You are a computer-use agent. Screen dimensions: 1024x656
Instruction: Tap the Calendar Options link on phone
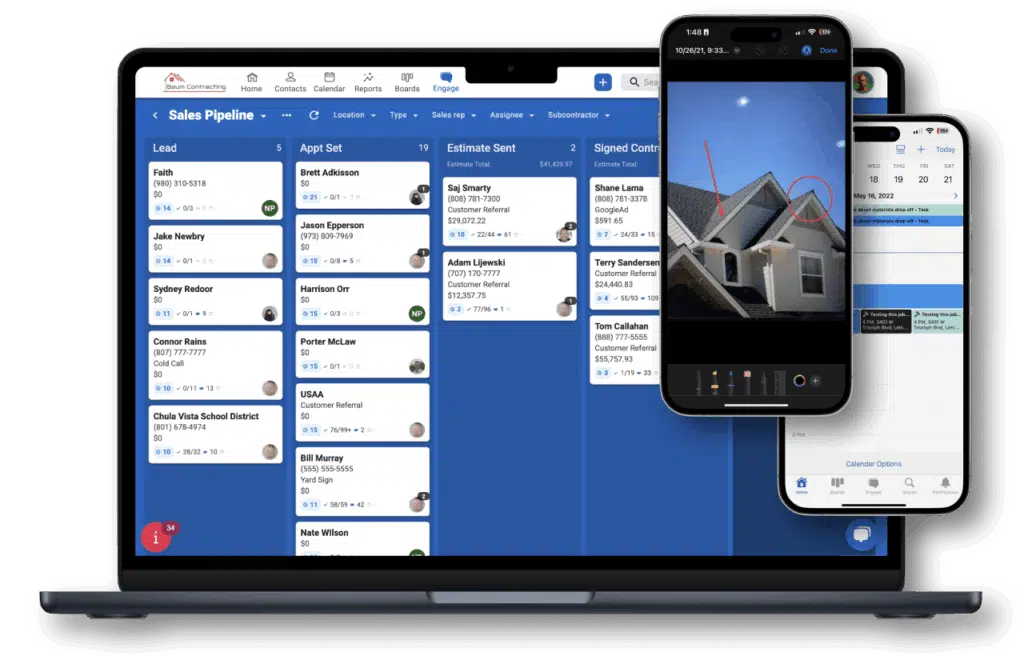click(x=873, y=464)
